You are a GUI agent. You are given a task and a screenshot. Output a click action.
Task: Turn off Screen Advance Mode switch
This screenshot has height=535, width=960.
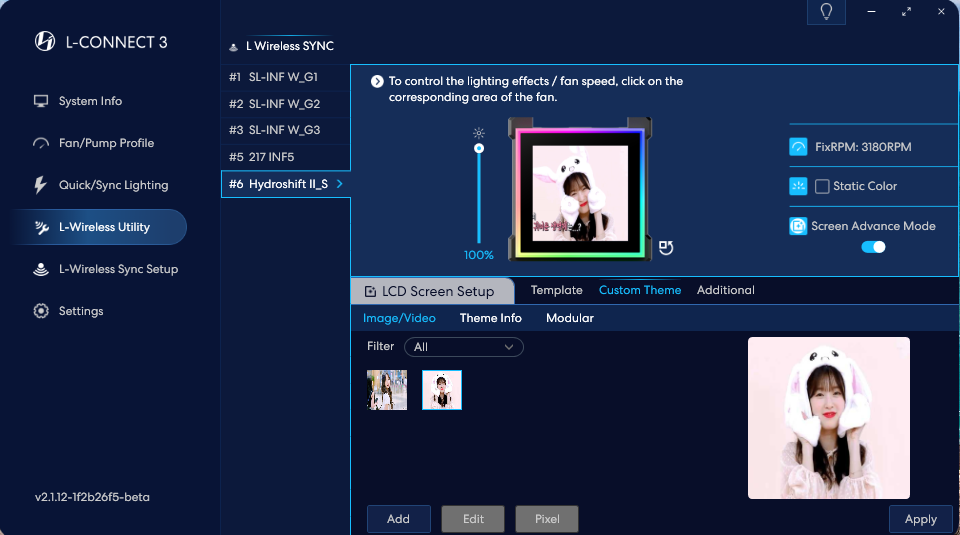tap(873, 247)
